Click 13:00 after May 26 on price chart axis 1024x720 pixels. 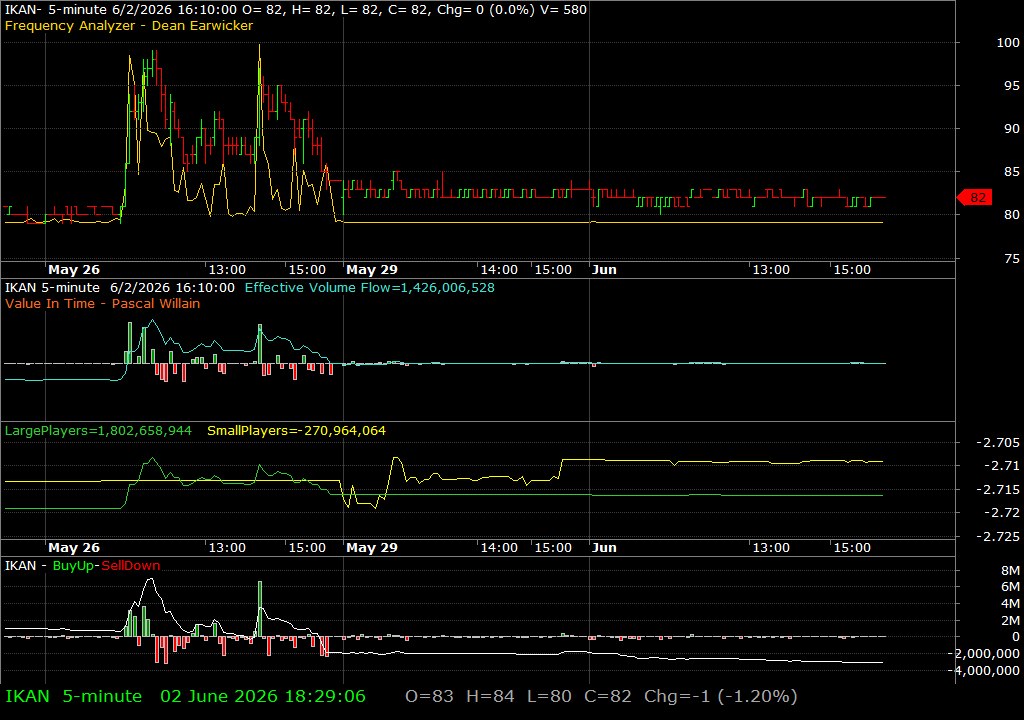pyautogui.click(x=227, y=270)
